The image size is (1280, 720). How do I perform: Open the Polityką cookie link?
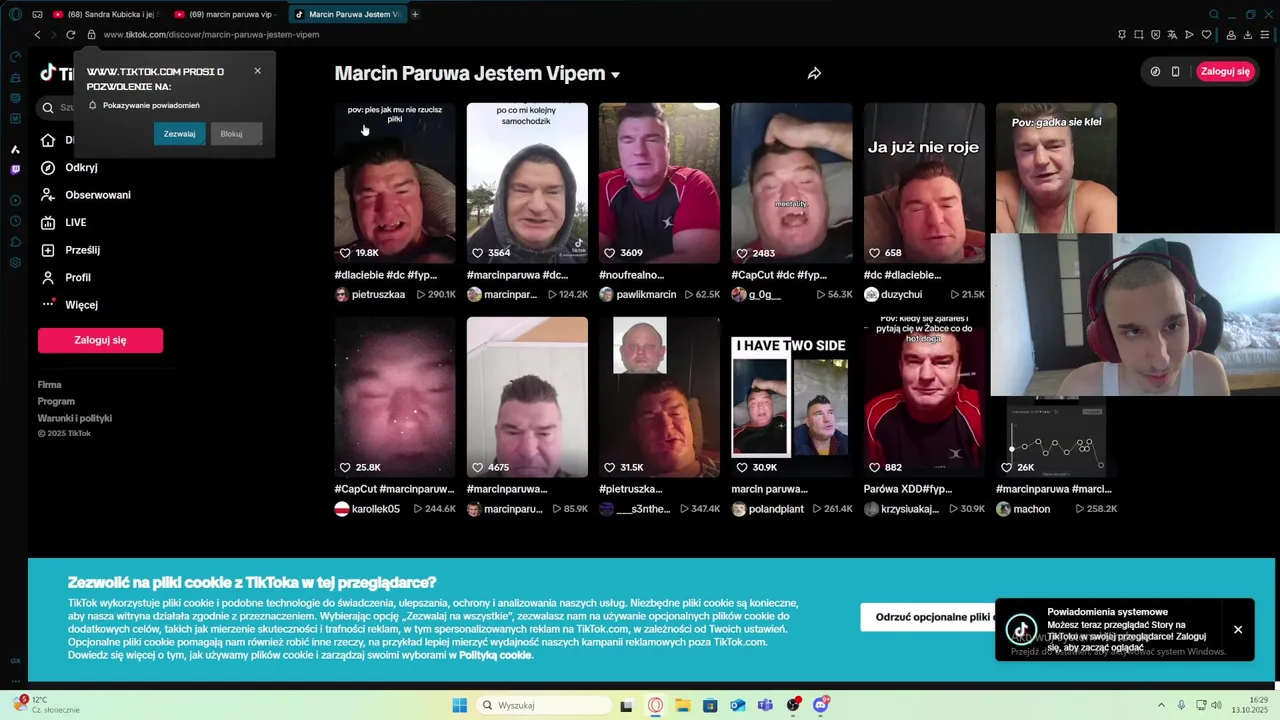(x=495, y=655)
